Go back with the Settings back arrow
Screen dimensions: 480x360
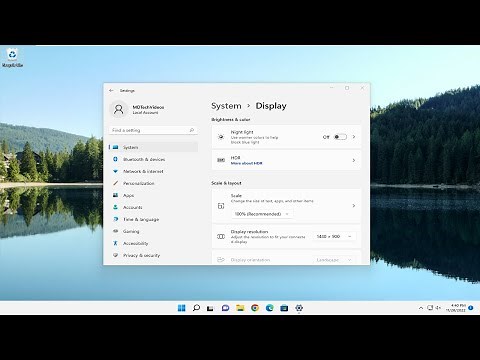click(x=111, y=90)
